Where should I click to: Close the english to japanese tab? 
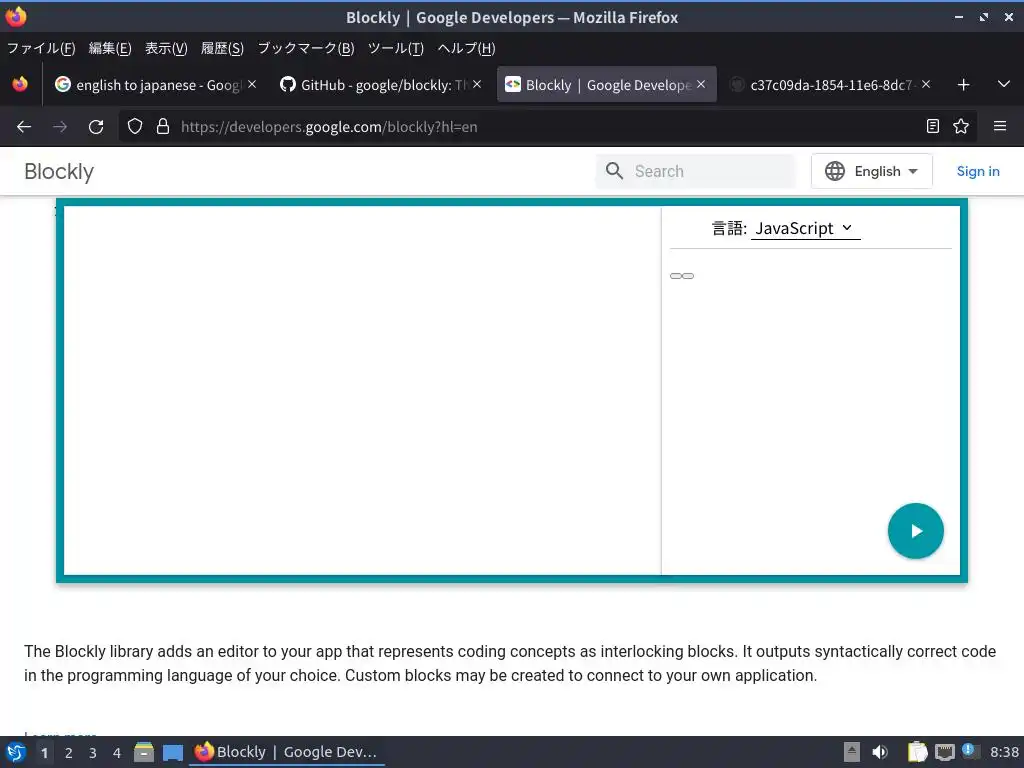[x=252, y=84]
